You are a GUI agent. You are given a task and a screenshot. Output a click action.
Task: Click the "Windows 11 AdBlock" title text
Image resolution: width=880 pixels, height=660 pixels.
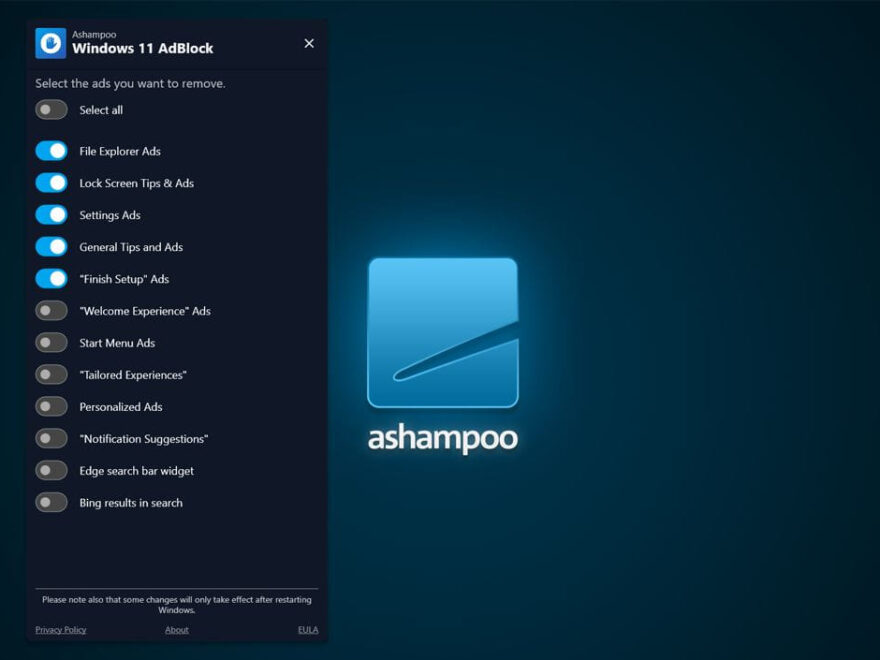[x=143, y=48]
